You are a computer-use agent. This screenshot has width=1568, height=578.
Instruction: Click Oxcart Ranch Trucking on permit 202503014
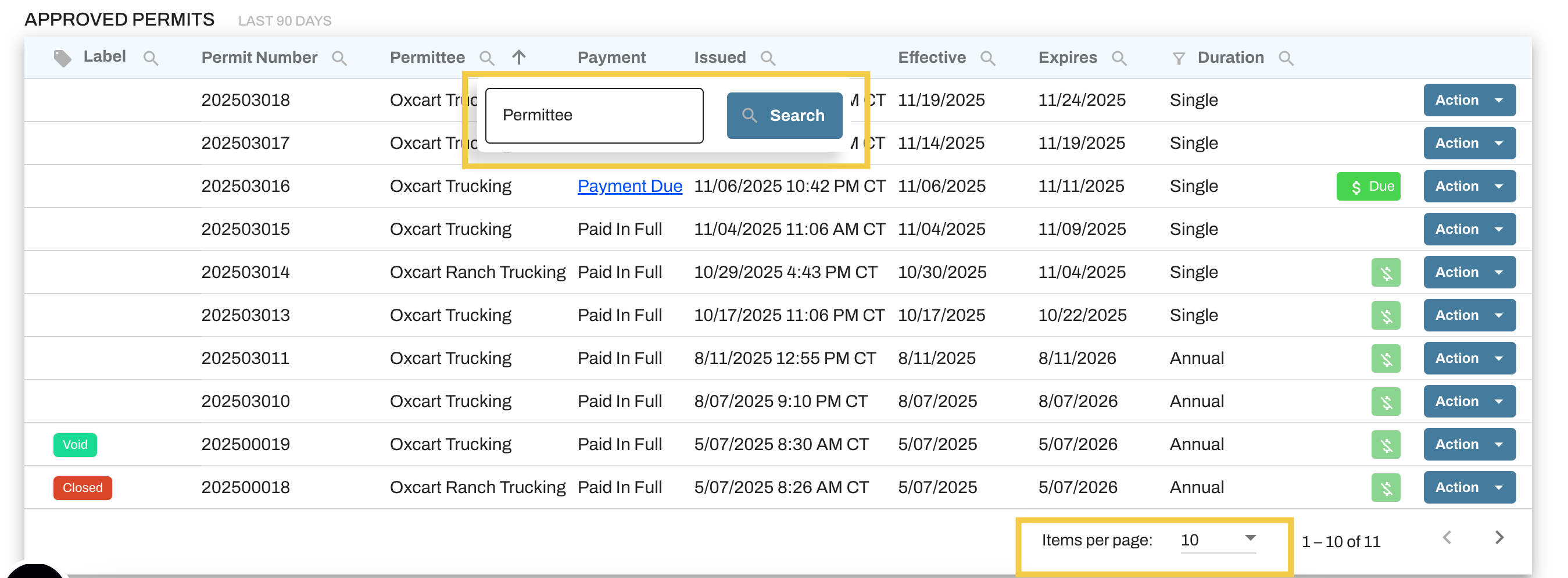pos(478,273)
